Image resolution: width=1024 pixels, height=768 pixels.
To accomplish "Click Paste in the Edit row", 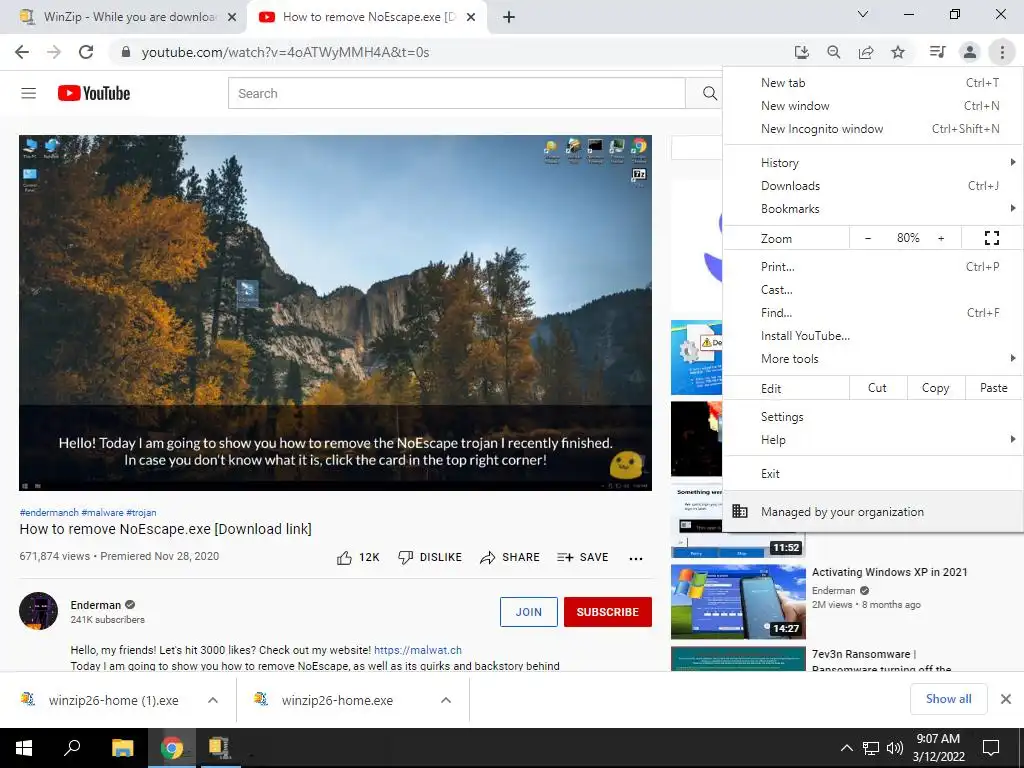I will tap(993, 388).
